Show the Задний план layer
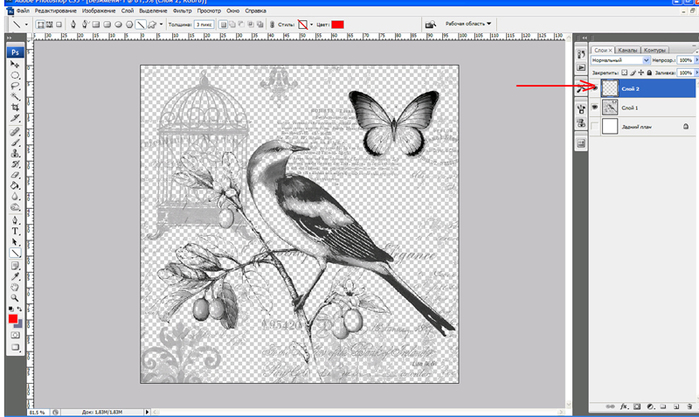 [x=595, y=127]
